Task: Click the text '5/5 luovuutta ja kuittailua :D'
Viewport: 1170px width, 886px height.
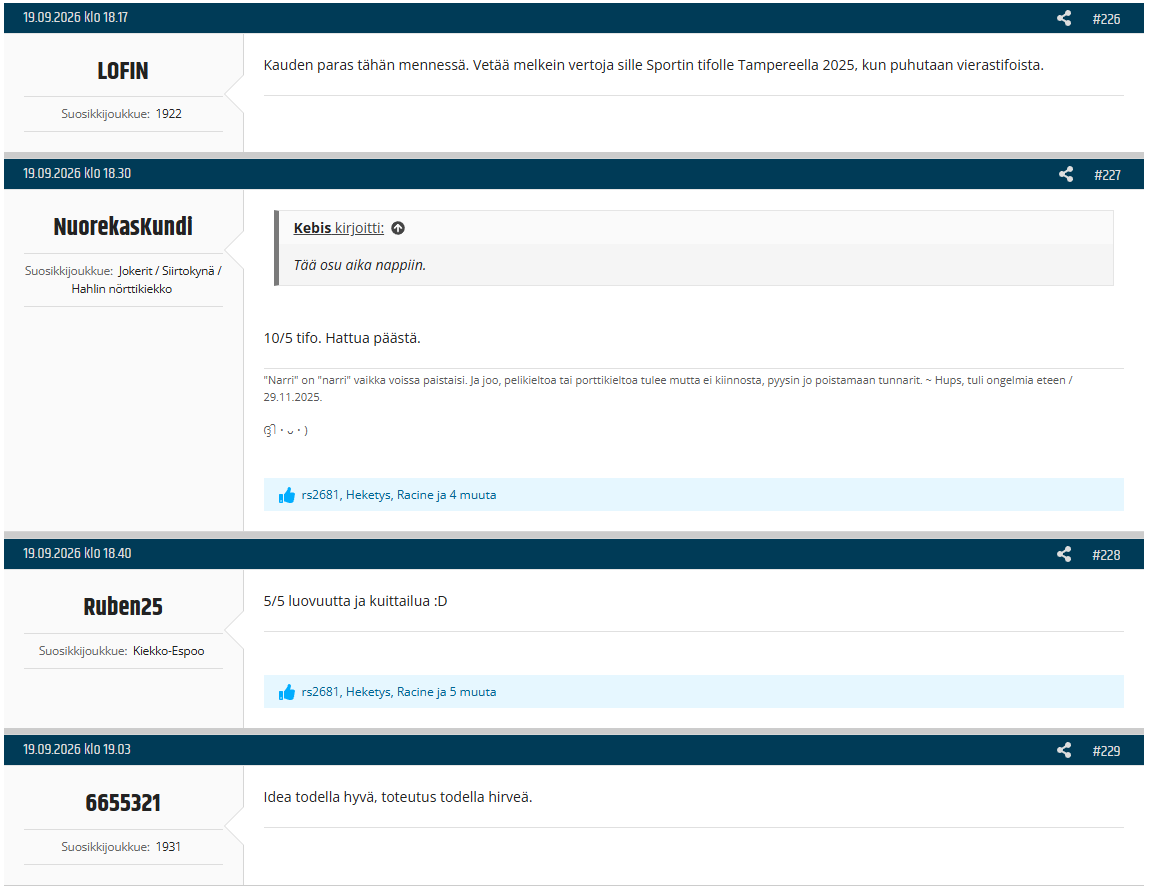Action: click(x=355, y=601)
